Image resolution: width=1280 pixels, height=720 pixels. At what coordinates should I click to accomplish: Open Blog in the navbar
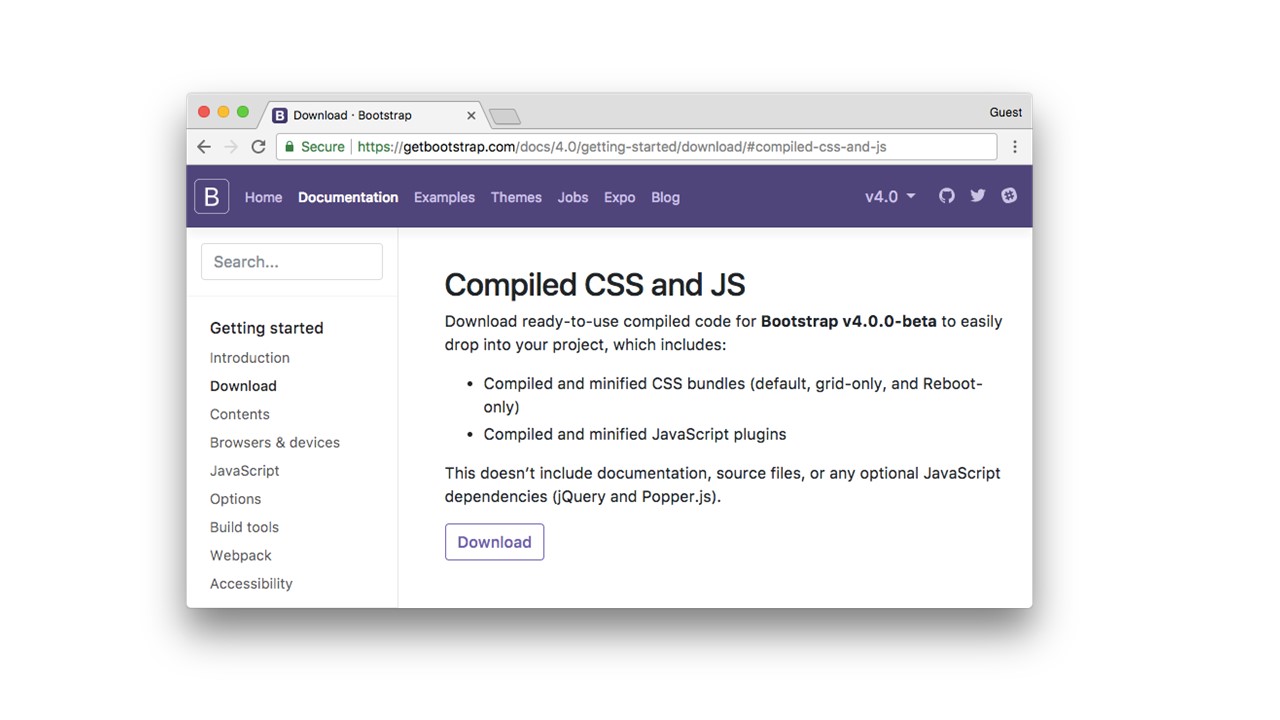click(665, 197)
